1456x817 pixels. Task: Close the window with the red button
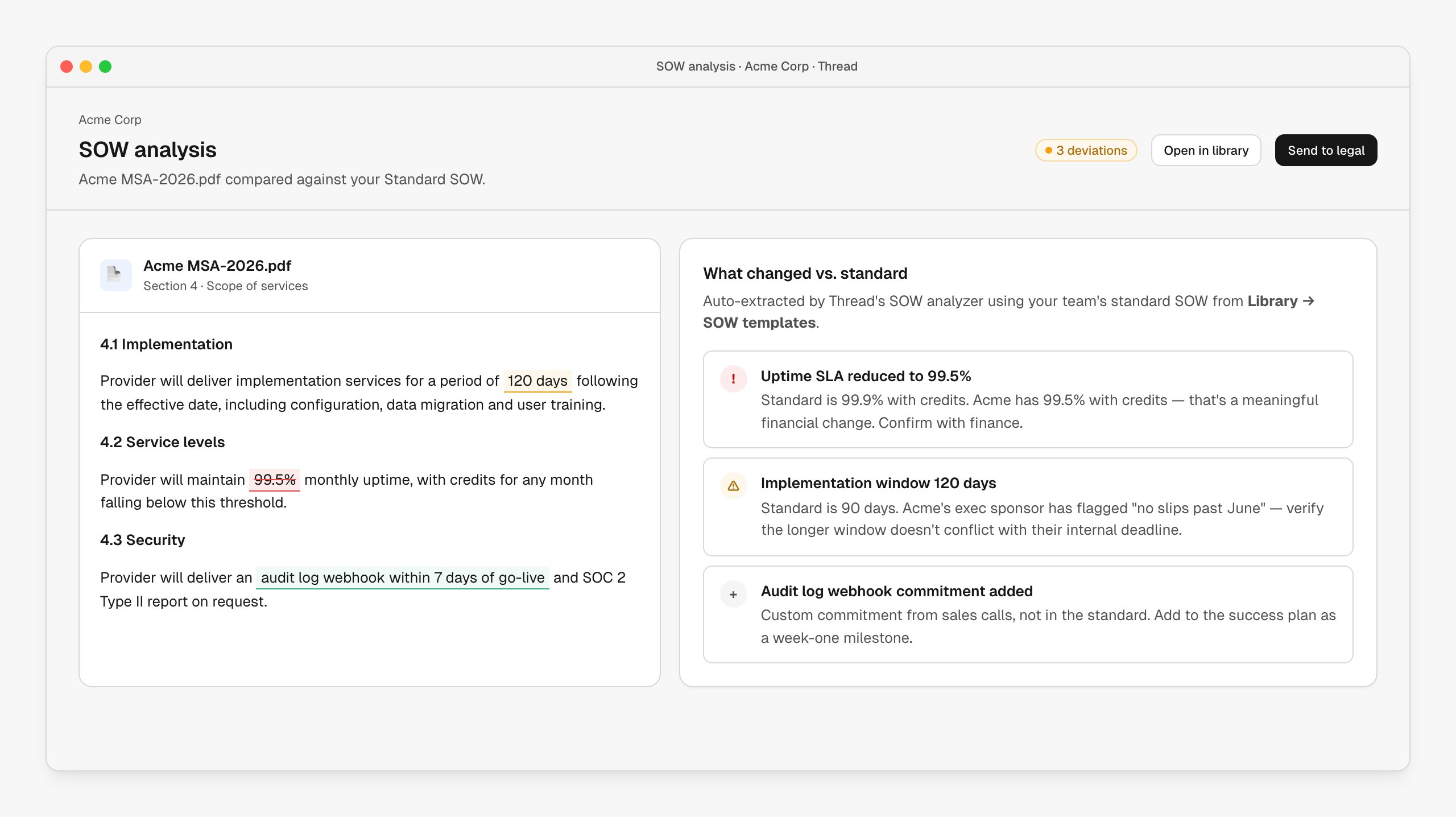coord(67,67)
